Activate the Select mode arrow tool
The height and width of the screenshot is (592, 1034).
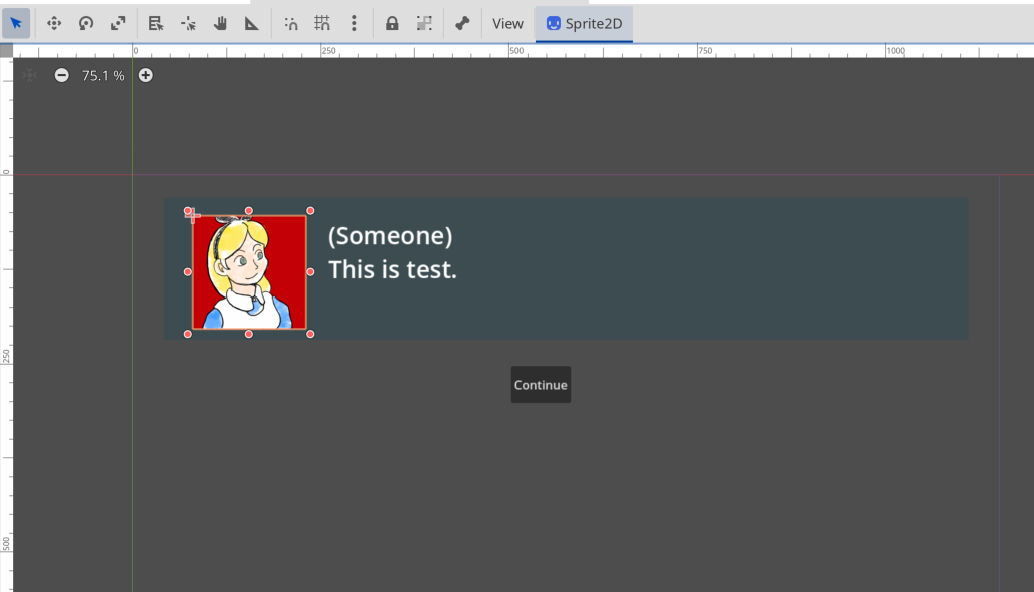pos(16,24)
